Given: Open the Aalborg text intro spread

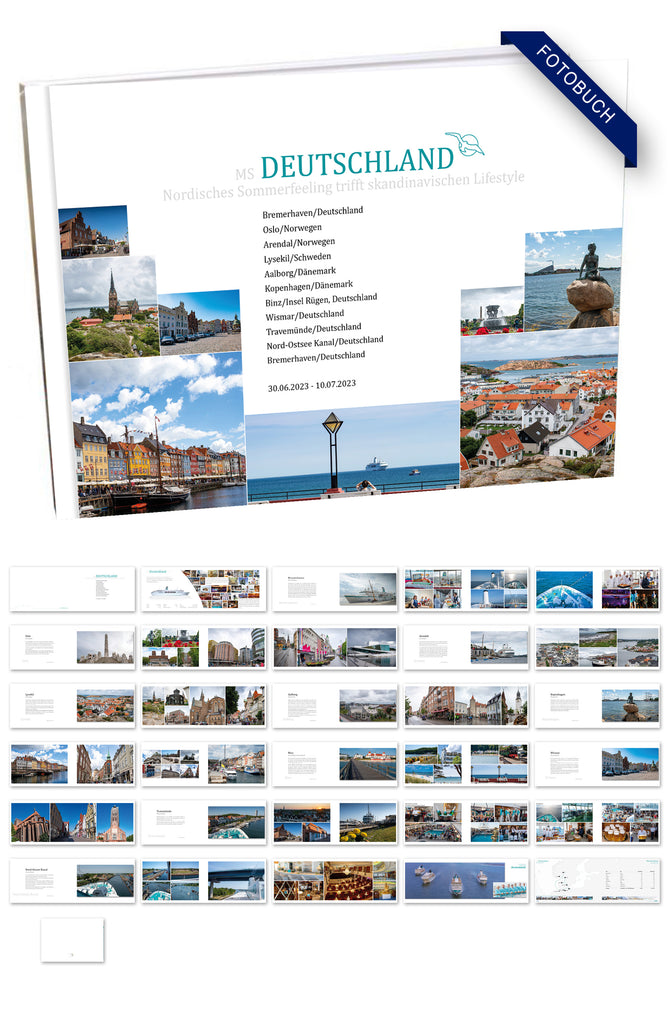Looking at the screenshot, I should point(335,705).
